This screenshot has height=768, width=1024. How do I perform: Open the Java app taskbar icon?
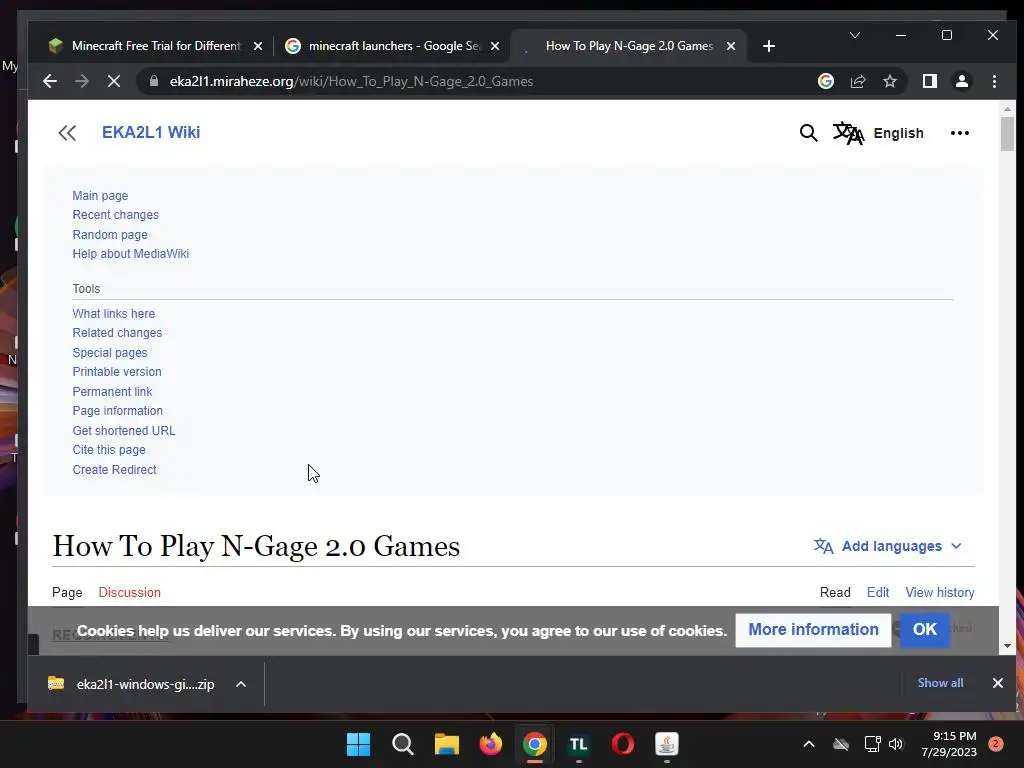pyautogui.click(x=667, y=744)
